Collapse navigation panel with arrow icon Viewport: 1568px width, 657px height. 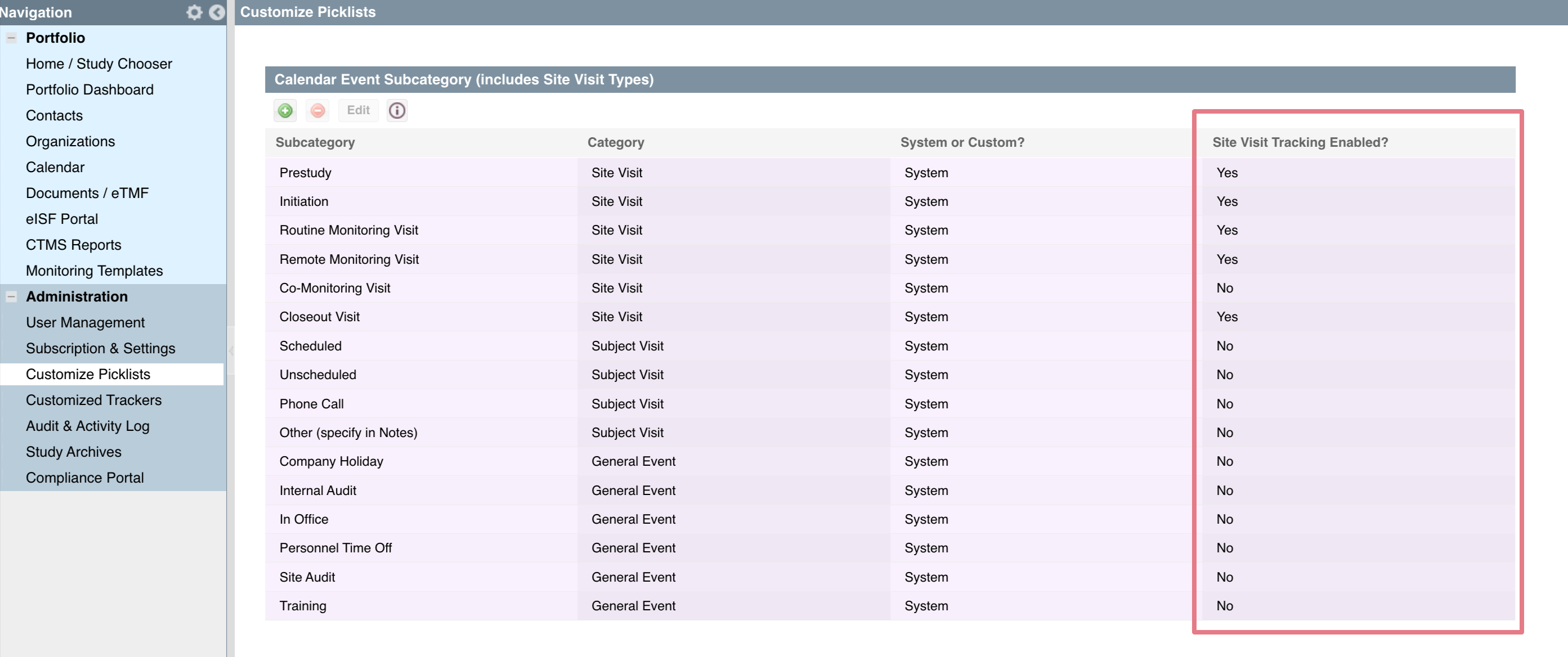[217, 12]
